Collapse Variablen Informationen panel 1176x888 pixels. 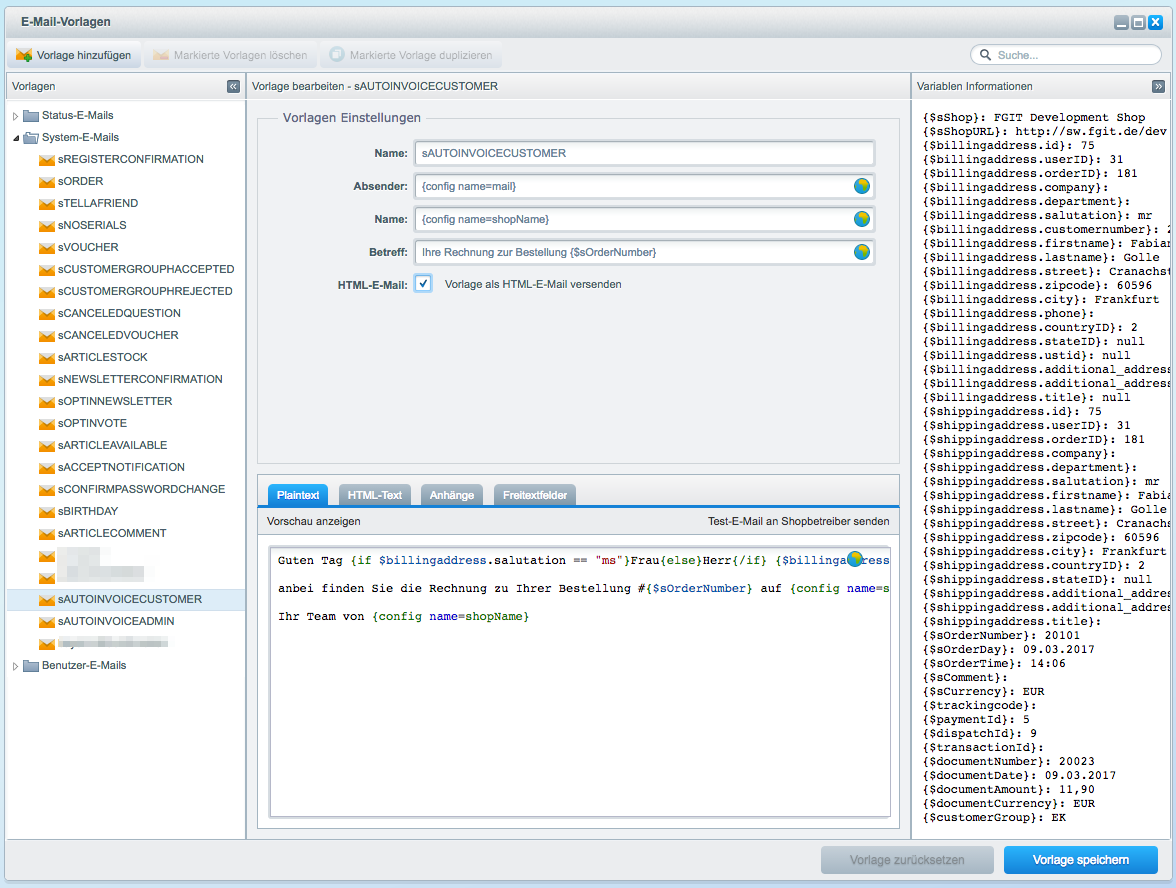click(1159, 86)
